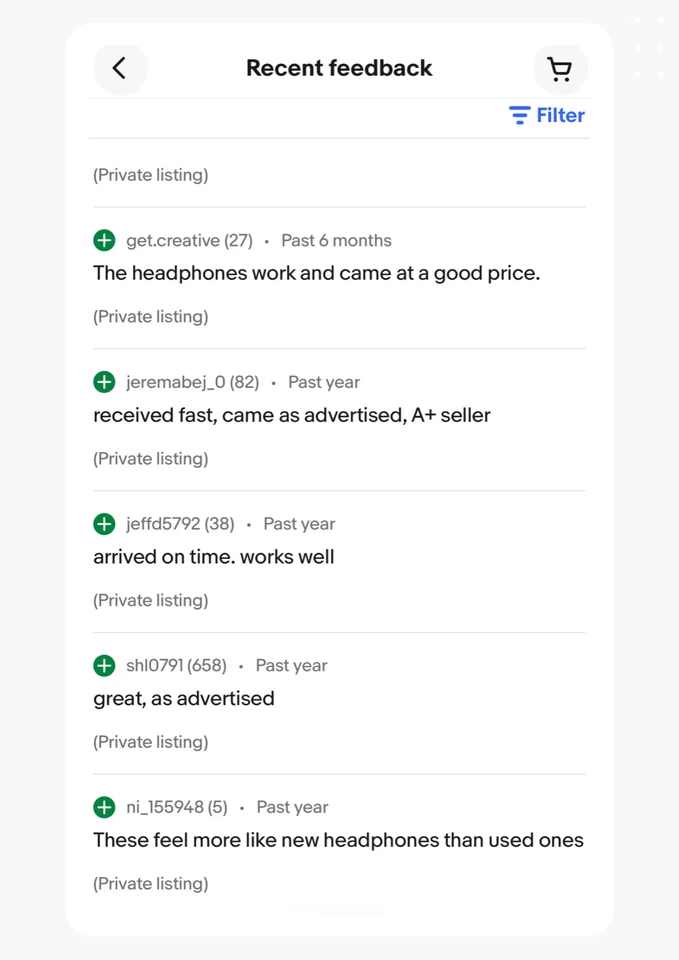Click the Past year label beside shl0791
The width and height of the screenshot is (679, 960).
tap(291, 665)
